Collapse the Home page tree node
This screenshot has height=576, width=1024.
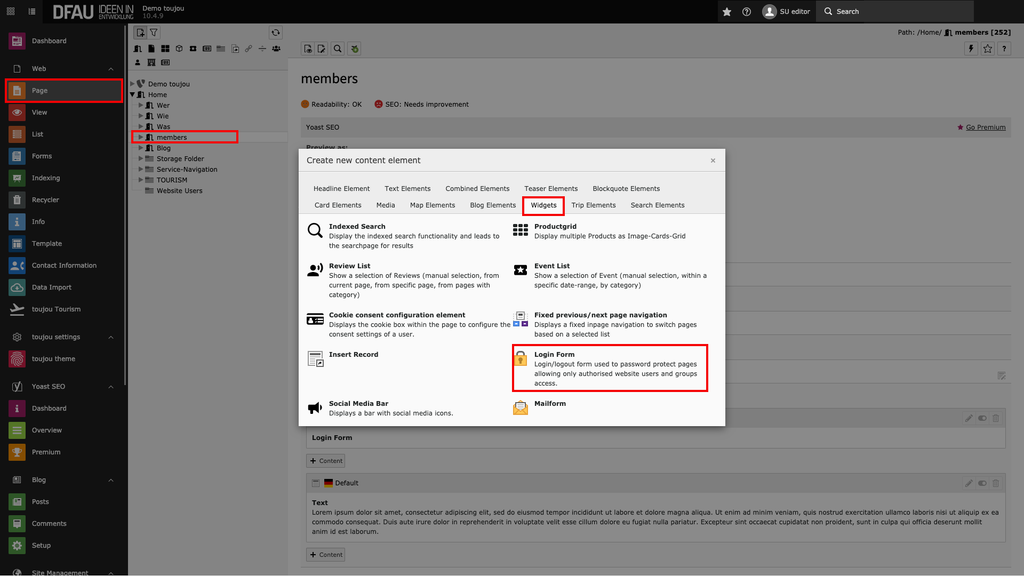133,95
